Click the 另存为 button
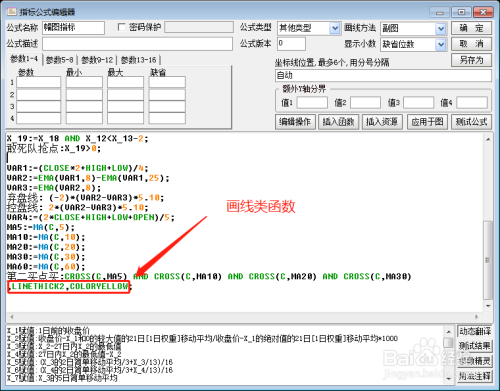 click(x=471, y=60)
